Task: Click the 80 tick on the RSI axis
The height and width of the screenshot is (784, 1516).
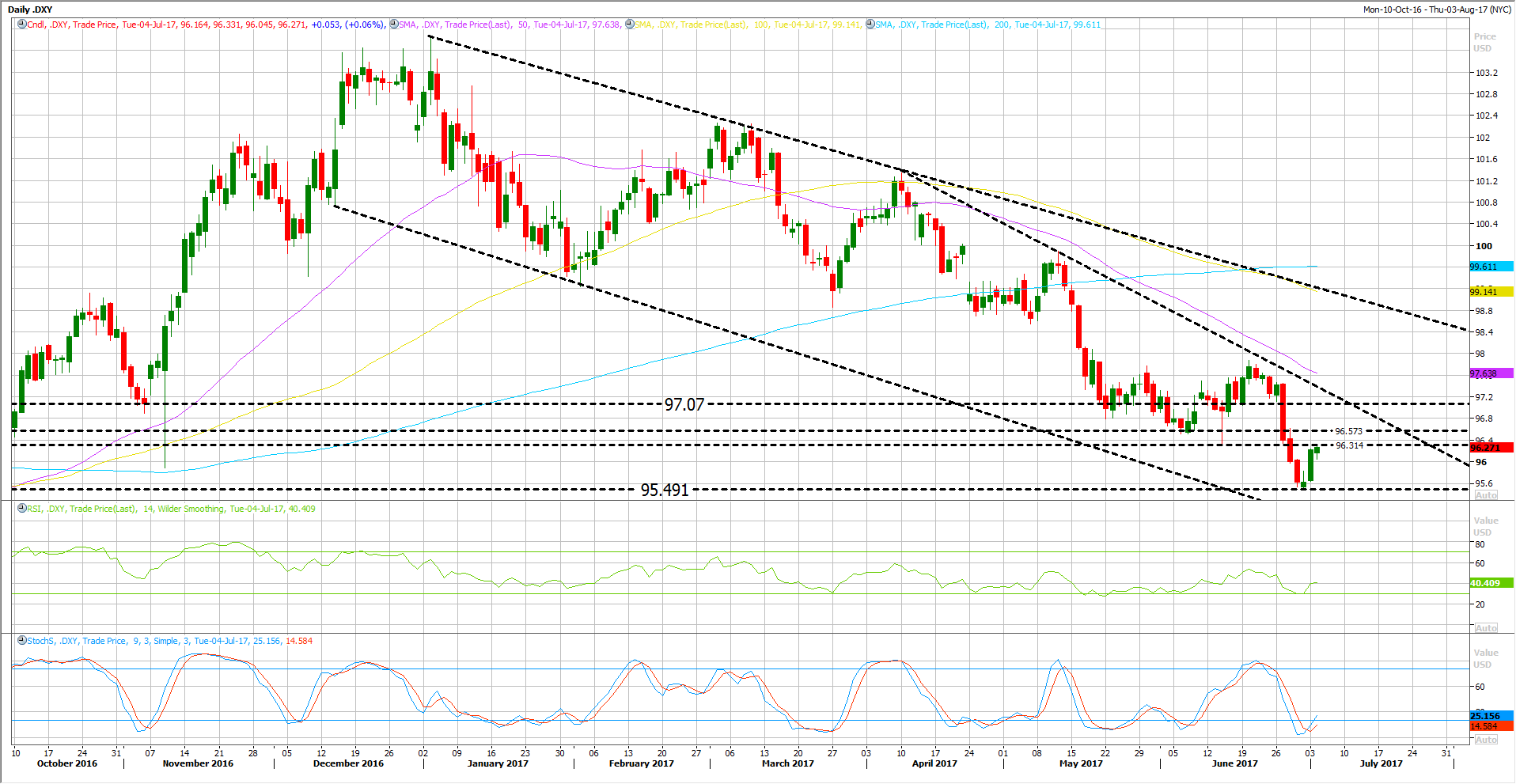Action: [1480, 544]
